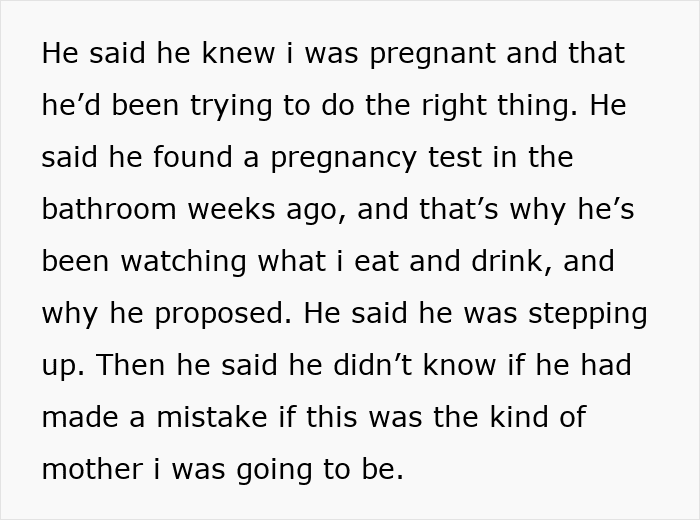Click the word "mother" in the last line

(98, 470)
